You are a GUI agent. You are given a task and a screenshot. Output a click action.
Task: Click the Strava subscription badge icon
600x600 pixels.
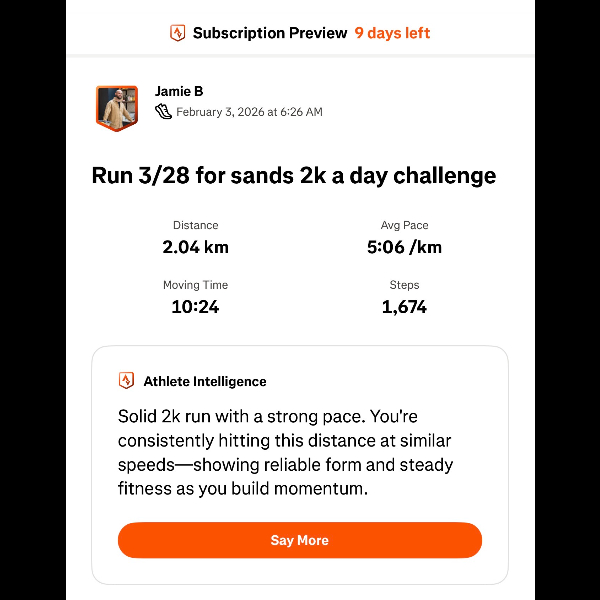(178, 33)
